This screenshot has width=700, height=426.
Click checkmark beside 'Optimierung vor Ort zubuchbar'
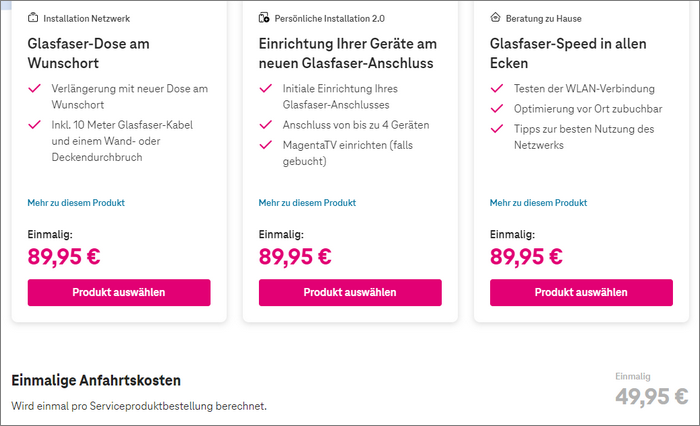coord(496,108)
